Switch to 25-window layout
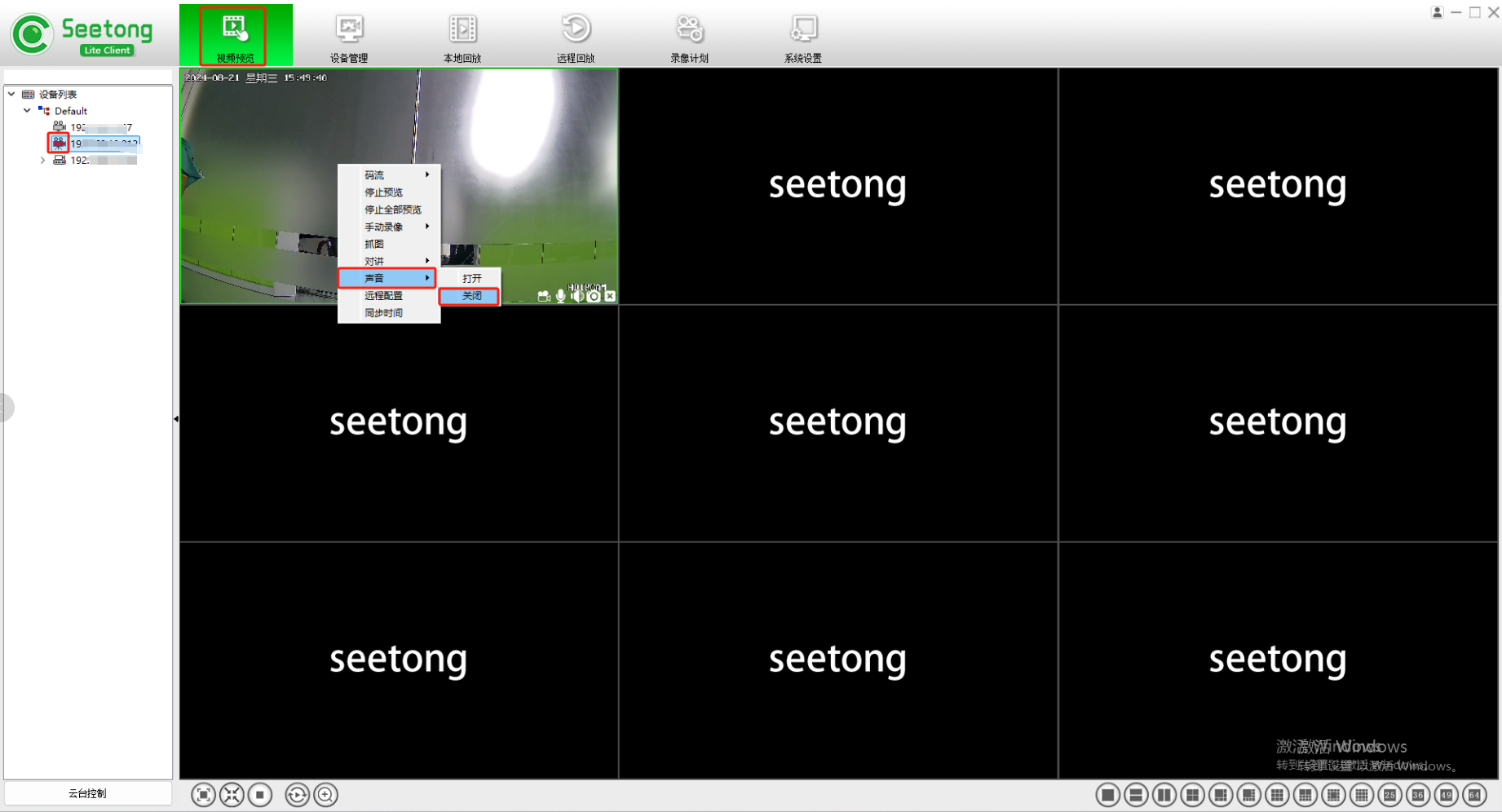Viewport: 1502px width, 812px height. coord(1390,795)
